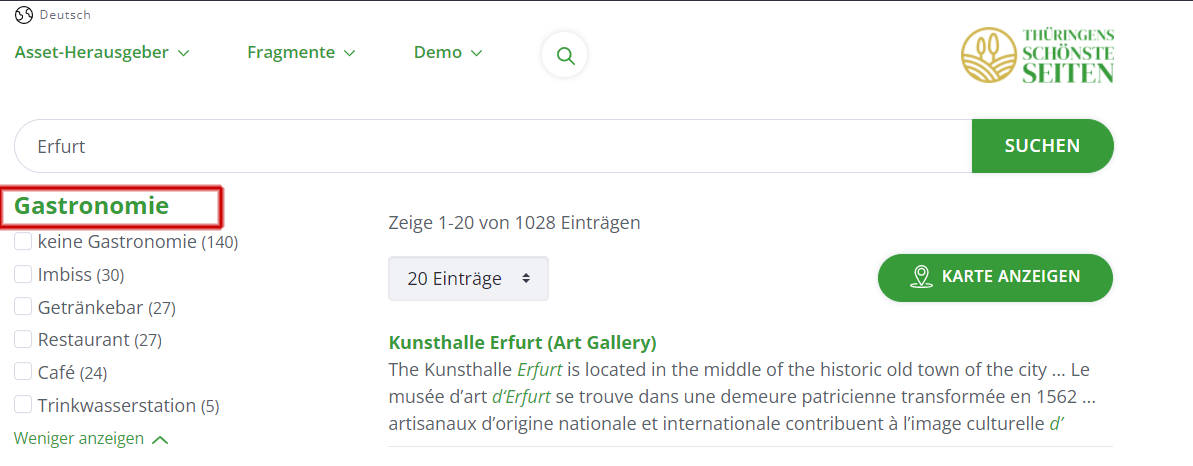Check the Restaurant filter option
The height and width of the screenshot is (466, 1193).
(x=24, y=339)
